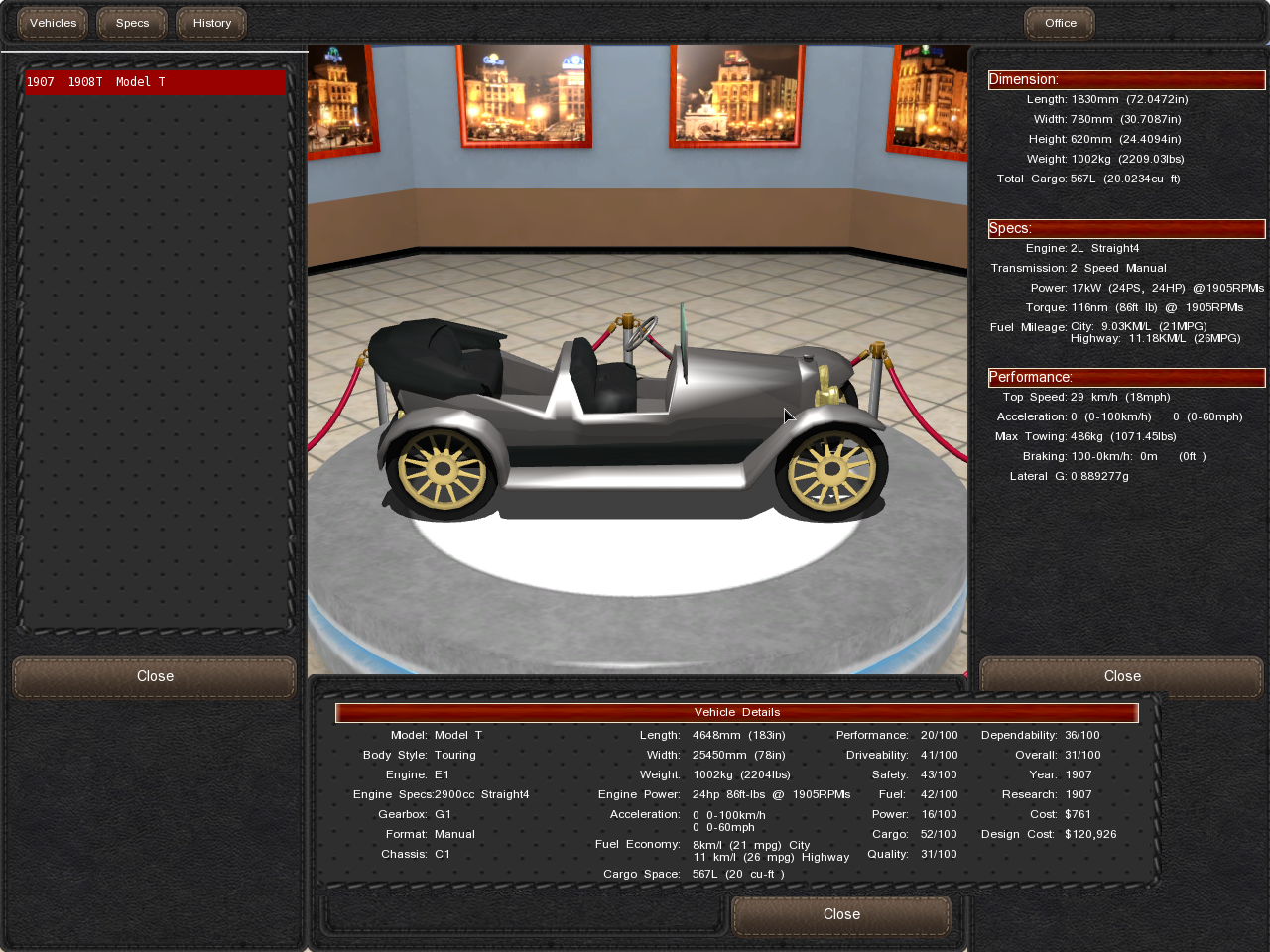Open the Vehicles tab
This screenshot has width=1270, height=952.
(53, 23)
